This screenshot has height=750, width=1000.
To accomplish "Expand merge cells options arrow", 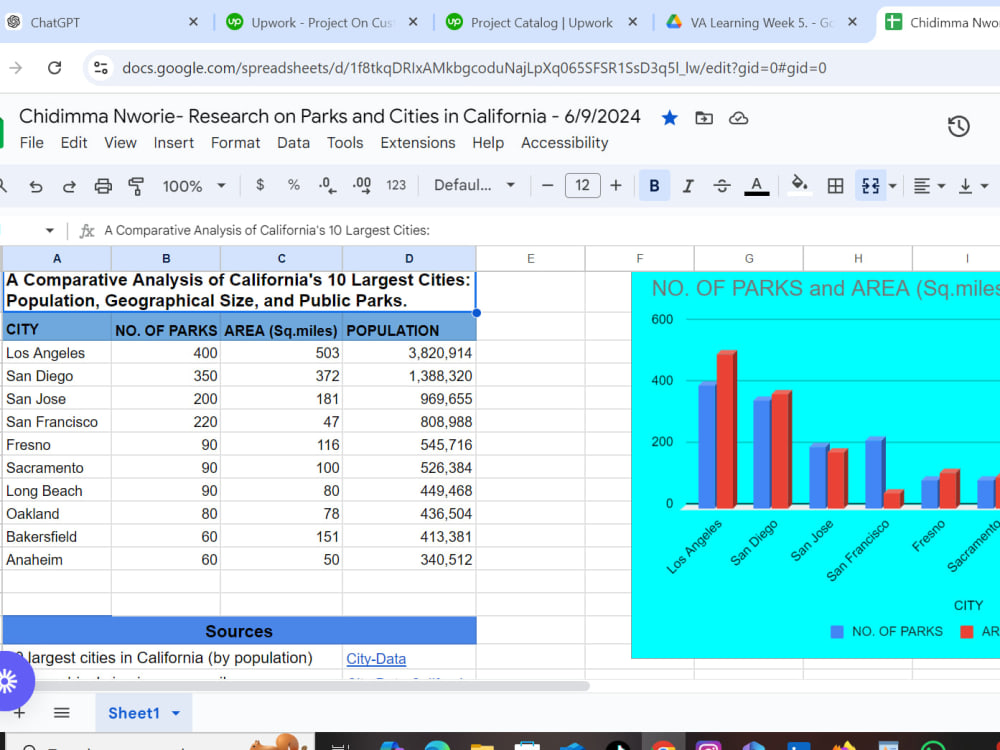I will (892, 186).
